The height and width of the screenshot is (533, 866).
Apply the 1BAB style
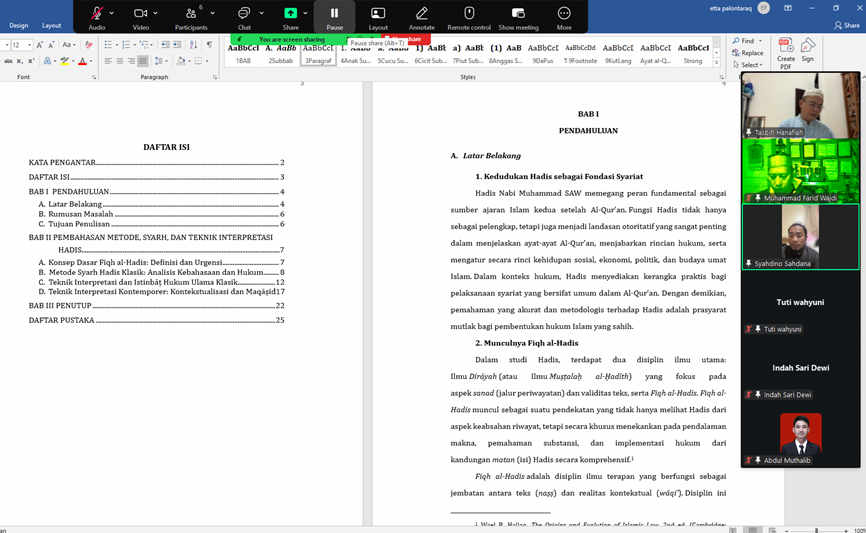(x=243, y=54)
